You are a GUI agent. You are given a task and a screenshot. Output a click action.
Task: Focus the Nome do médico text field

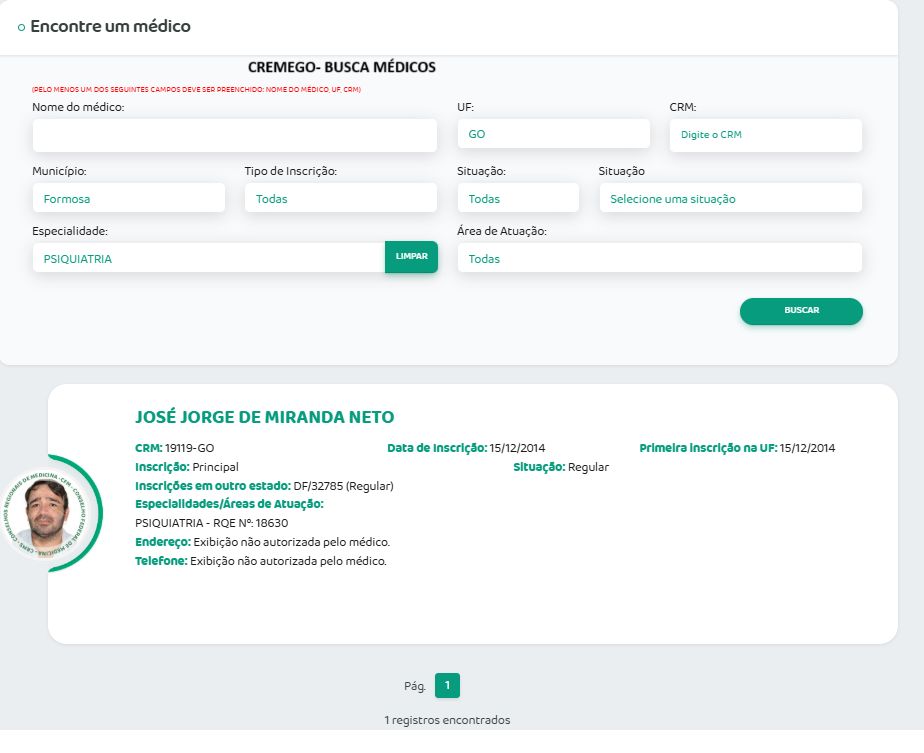pyautogui.click(x=234, y=135)
